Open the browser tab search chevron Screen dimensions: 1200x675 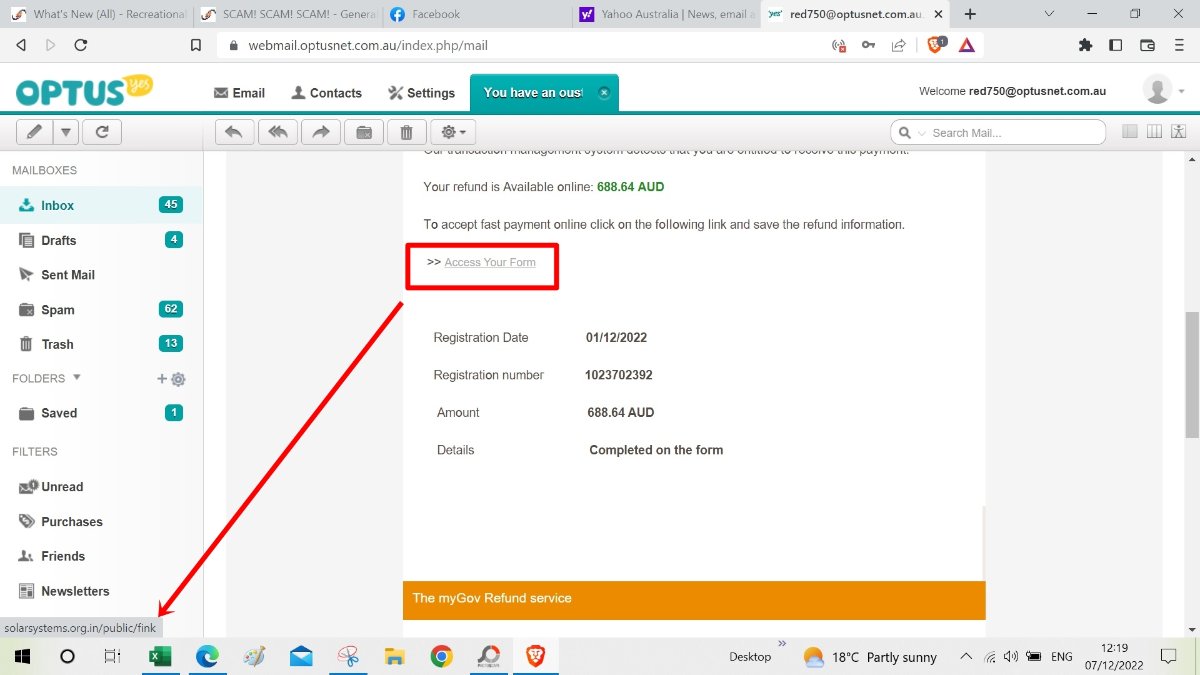click(x=1048, y=14)
